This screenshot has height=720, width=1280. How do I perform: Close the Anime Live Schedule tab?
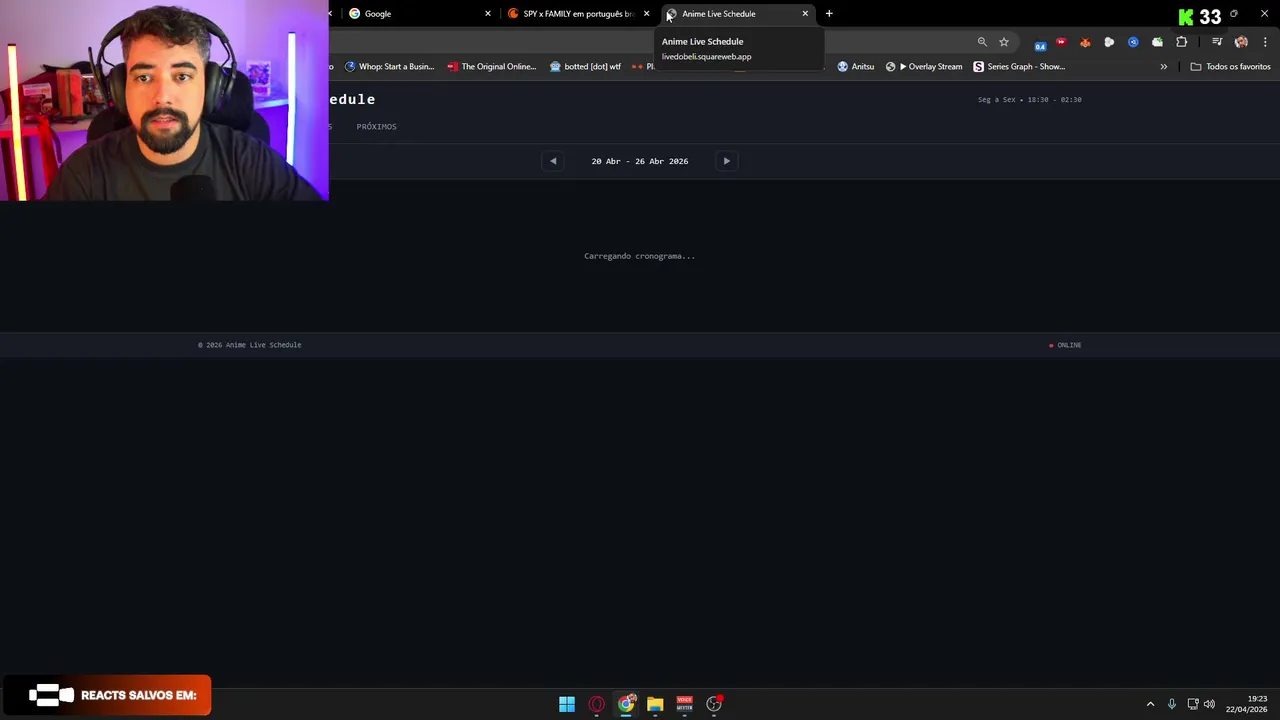805,14
